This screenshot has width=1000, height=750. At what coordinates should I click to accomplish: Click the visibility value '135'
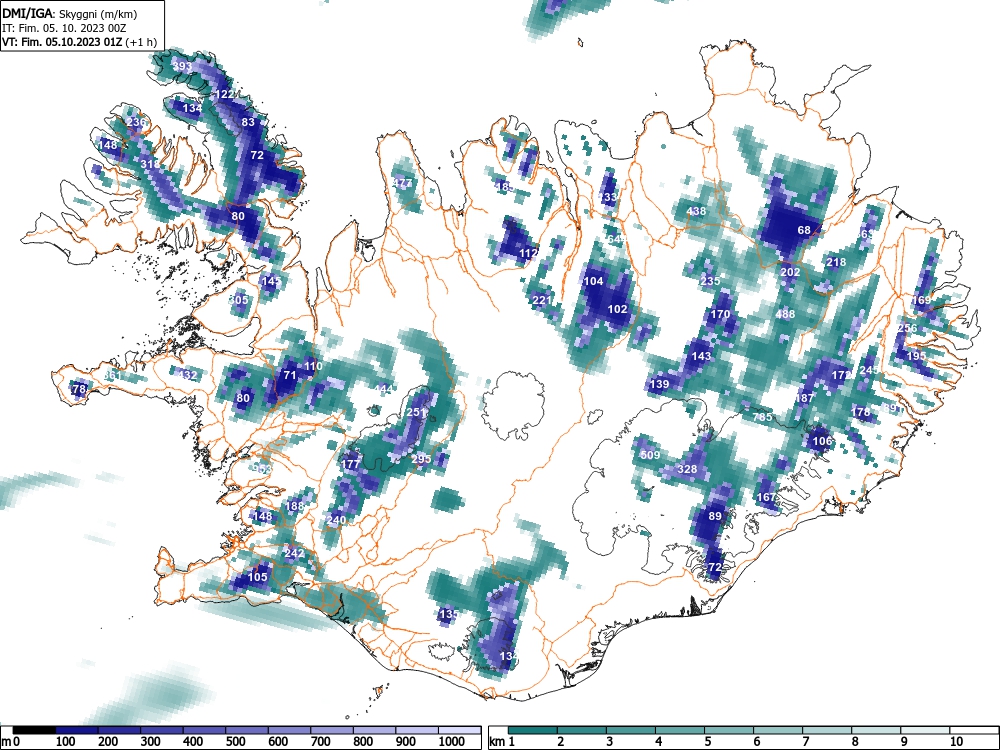(x=448, y=614)
